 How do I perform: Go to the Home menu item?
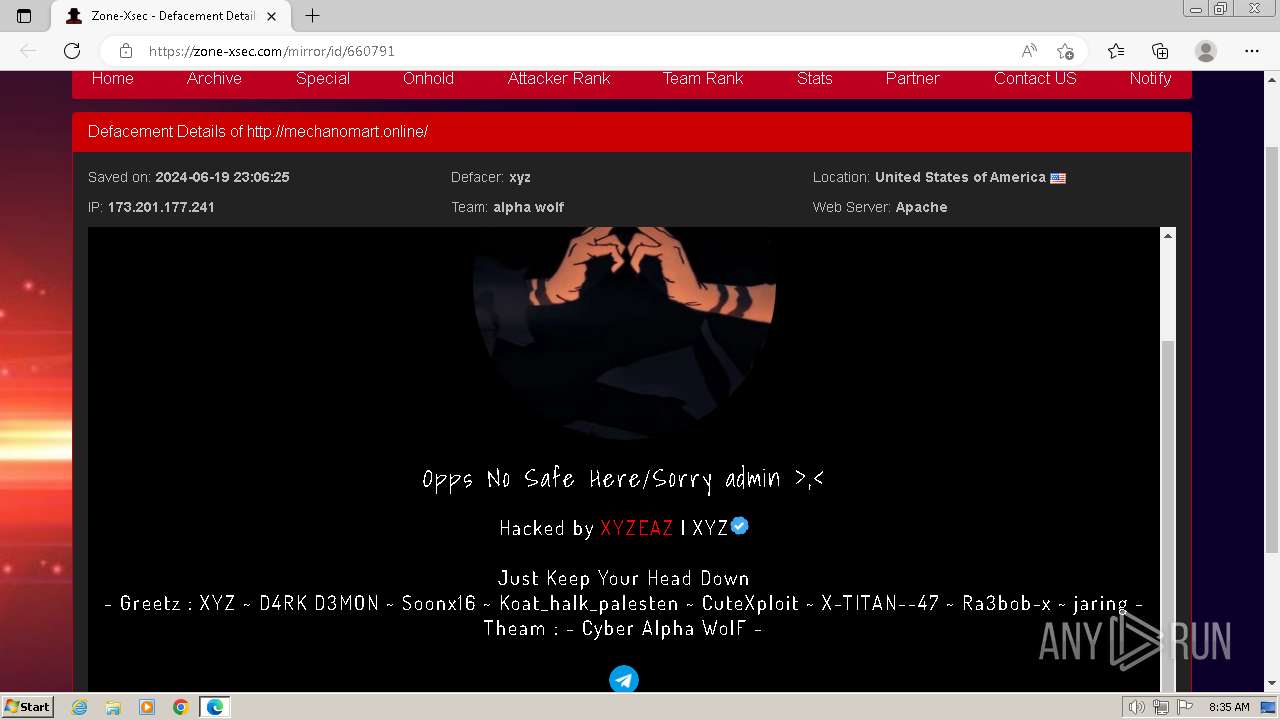[x=113, y=78]
